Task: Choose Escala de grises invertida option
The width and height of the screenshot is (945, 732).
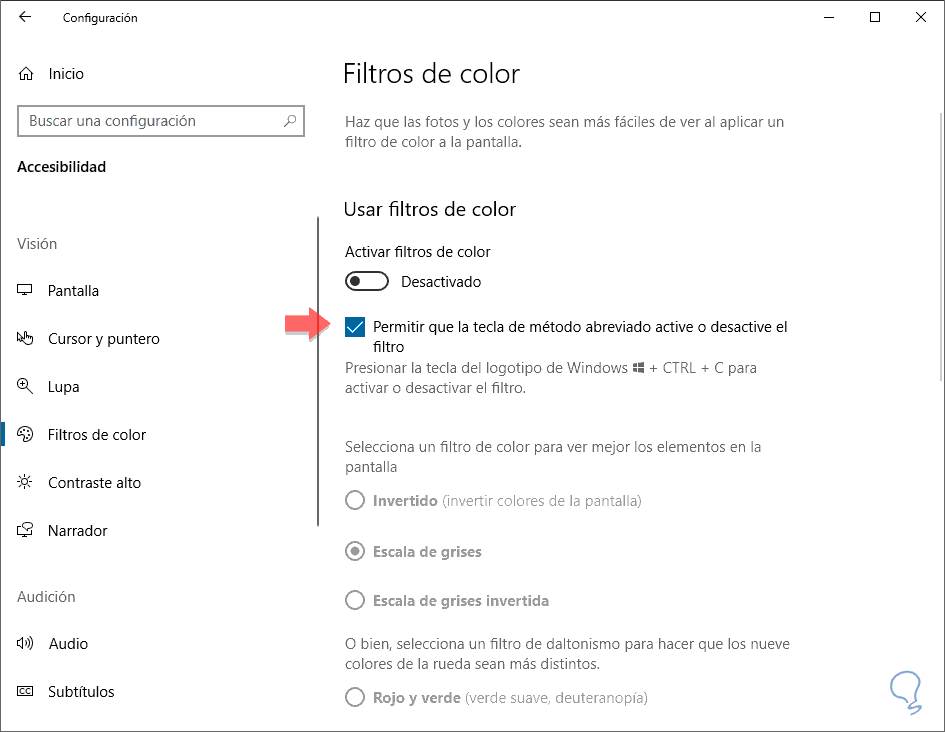Action: pyautogui.click(x=355, y=601)
